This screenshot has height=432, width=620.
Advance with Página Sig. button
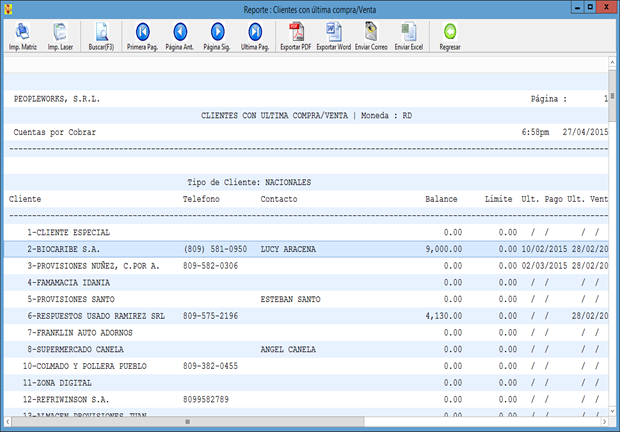pyautogui.click(x=216, y=35)
